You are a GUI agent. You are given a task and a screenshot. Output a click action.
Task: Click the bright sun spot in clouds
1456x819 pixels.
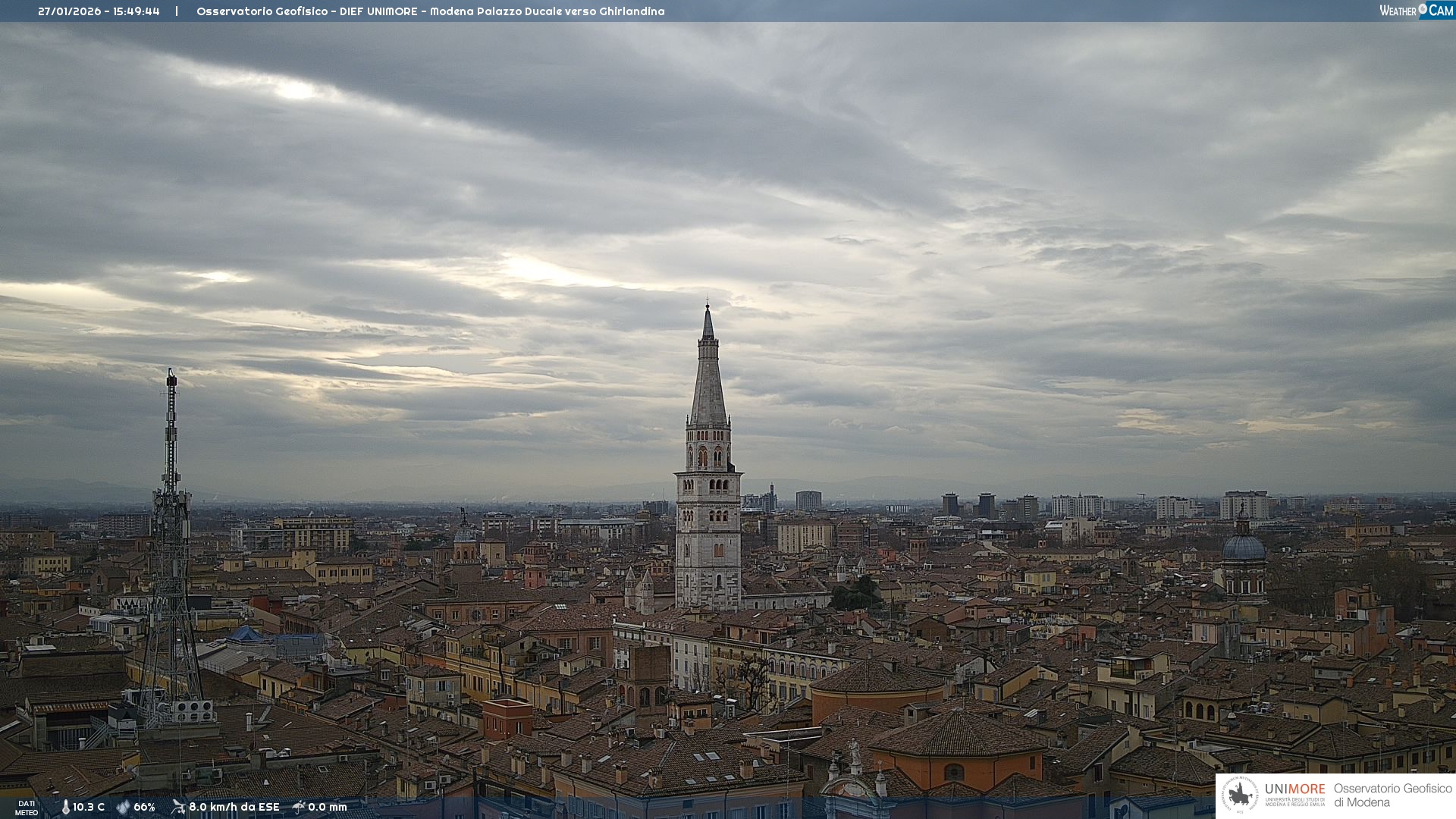(x=294, y=90)
